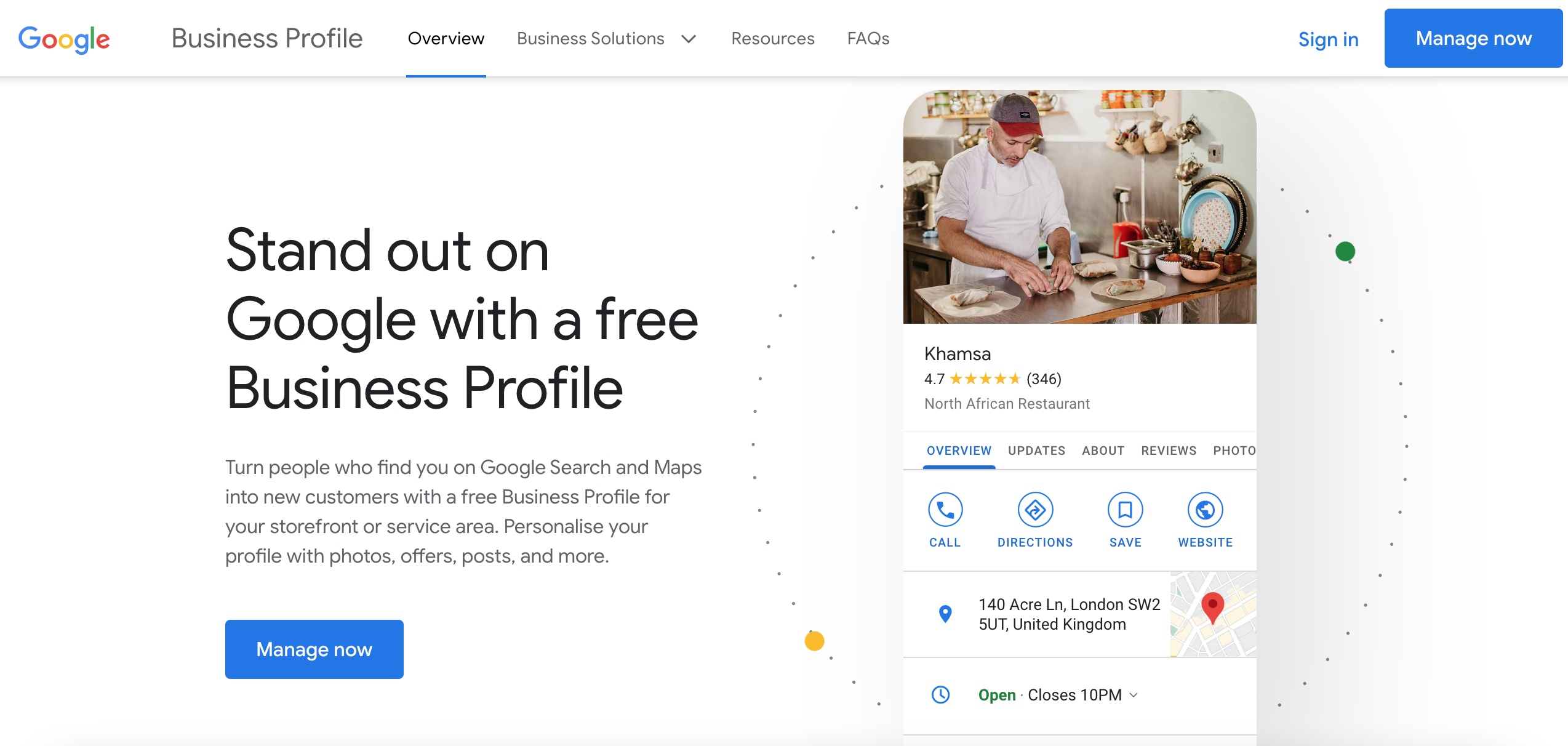Click the Directions icon
The image size is (1568, 746).
[1035, 510]
